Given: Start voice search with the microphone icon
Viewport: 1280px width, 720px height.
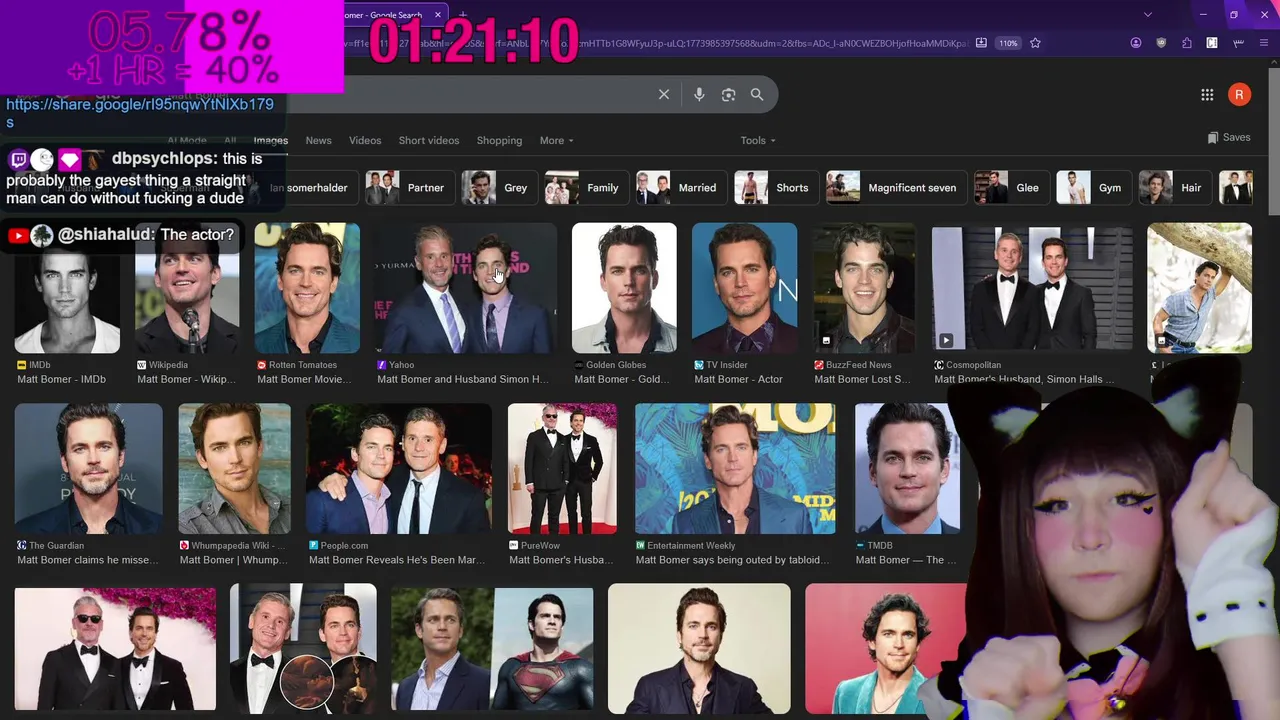Looking at the screenshot, I should click(x=699, y=94).
